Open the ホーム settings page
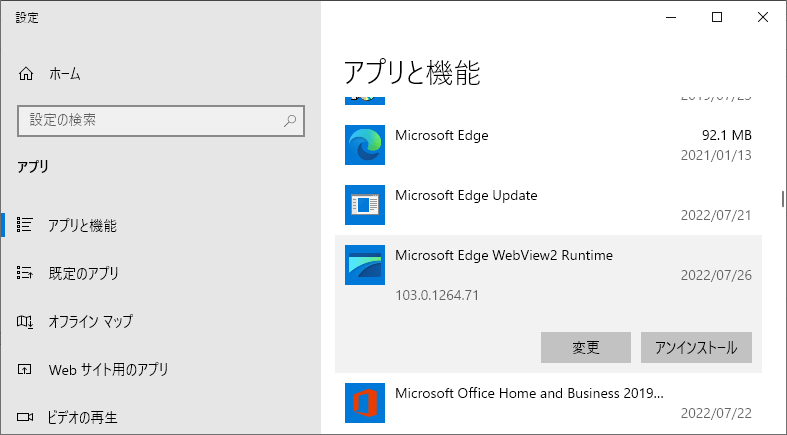787x435 pixels. click(161, 74)
